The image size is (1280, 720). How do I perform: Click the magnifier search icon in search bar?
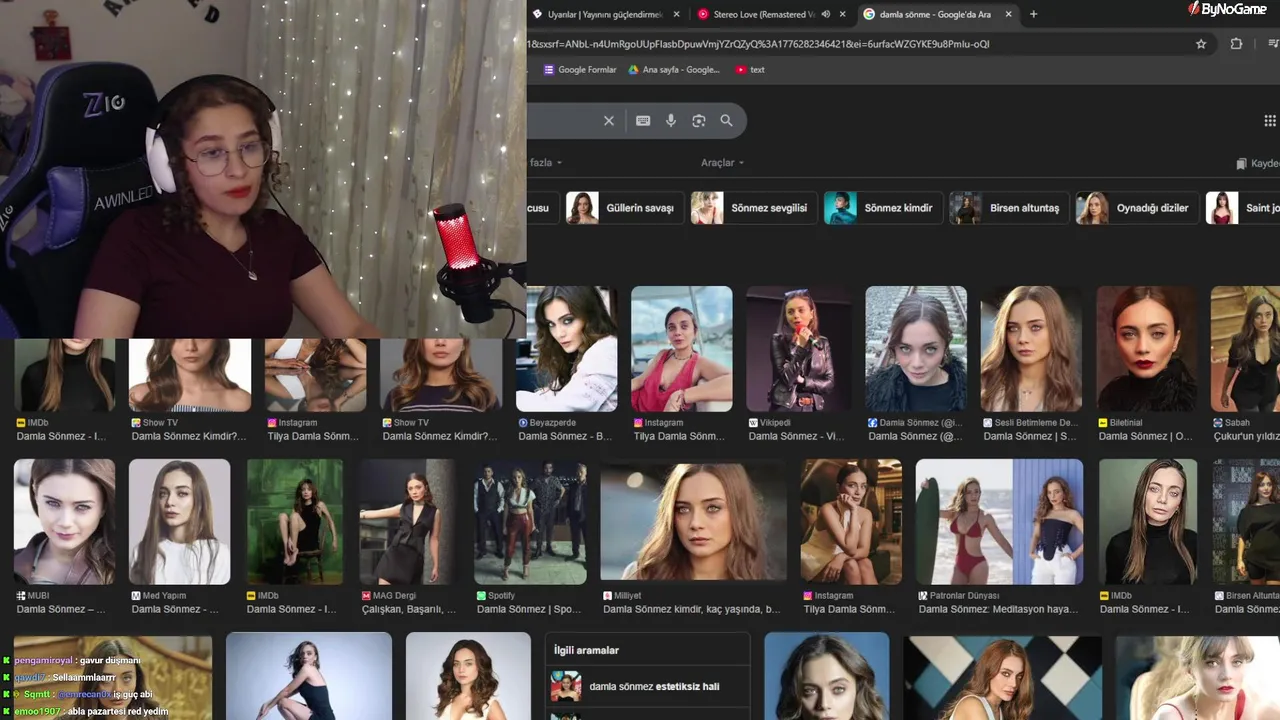pos(727,121)
